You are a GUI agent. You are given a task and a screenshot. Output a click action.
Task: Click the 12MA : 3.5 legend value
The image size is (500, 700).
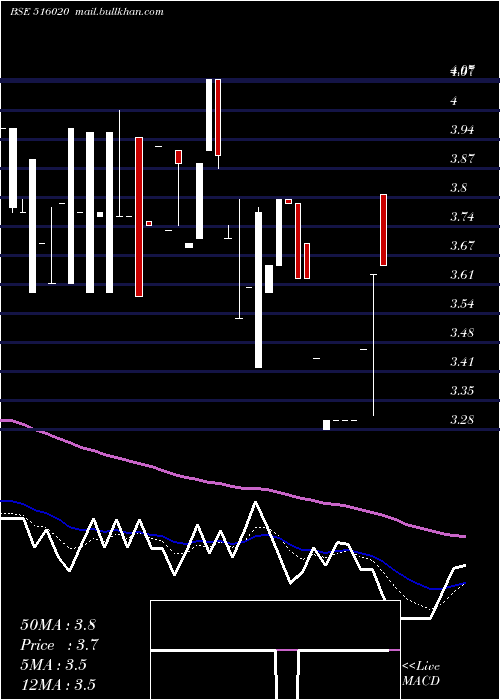(58, 684)
